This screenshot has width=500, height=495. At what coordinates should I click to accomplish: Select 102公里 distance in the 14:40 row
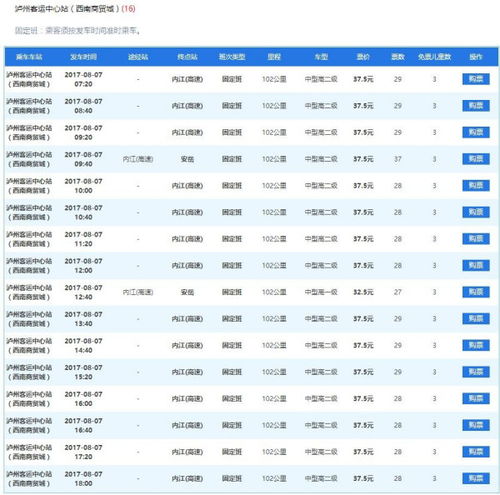tap(274, 345)
